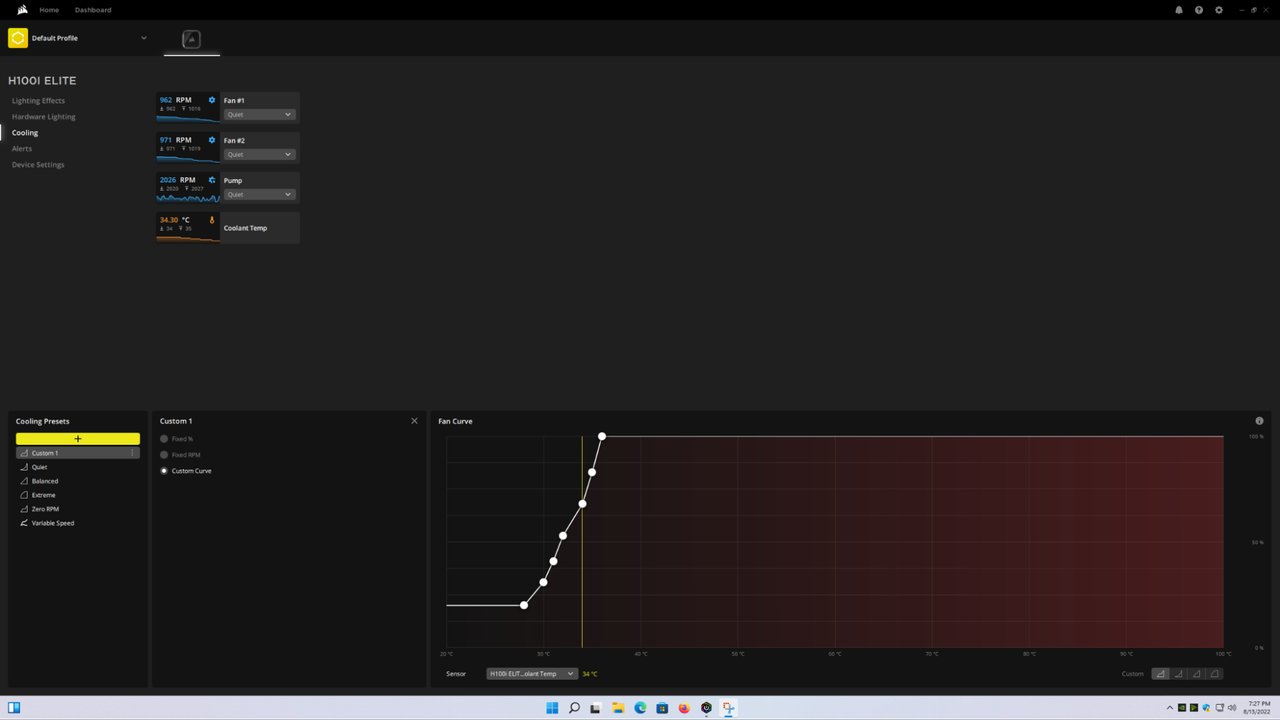Click the Corsair sails logo
Screen dimensions: 1280x720
tap(22, 10)
